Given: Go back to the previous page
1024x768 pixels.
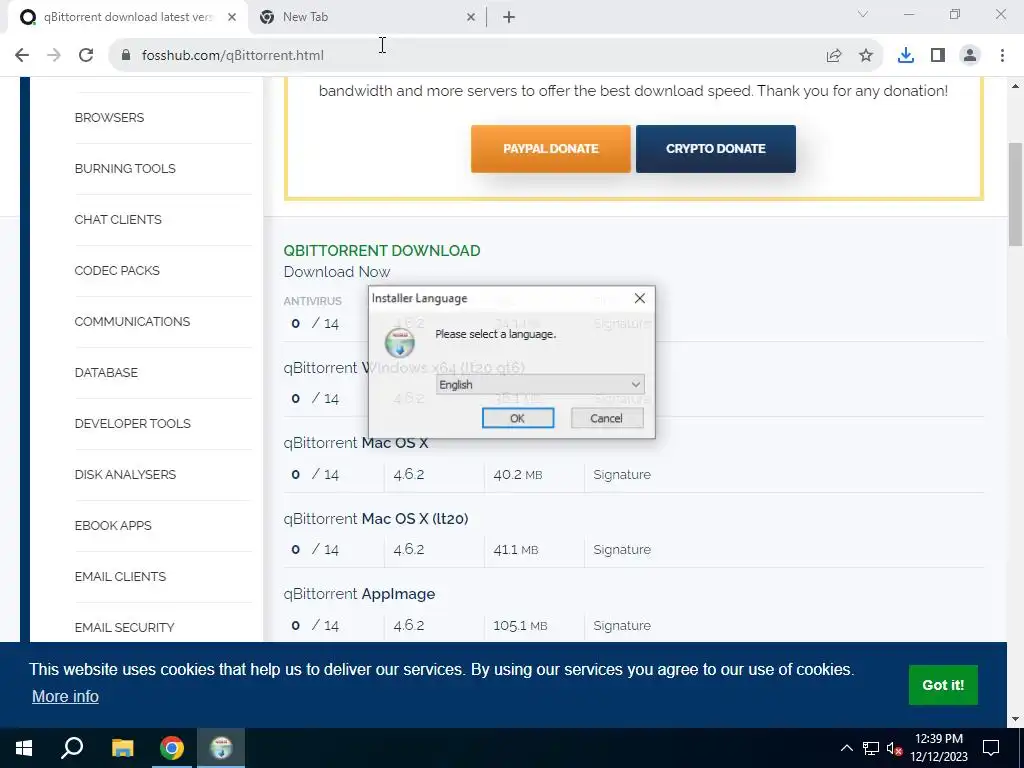Looking at the screenshot, I should [x=22, y=56].
